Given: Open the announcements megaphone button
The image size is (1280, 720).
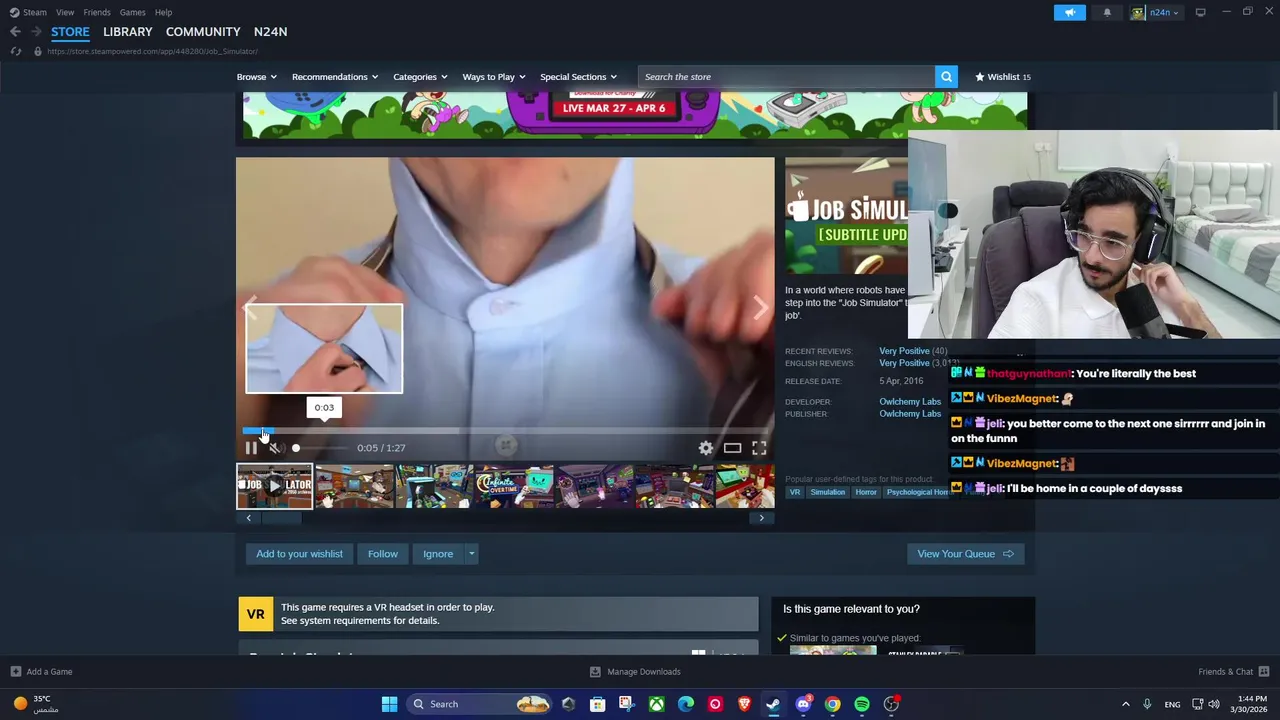Looking at the screenshot, I should [1069, 12].
